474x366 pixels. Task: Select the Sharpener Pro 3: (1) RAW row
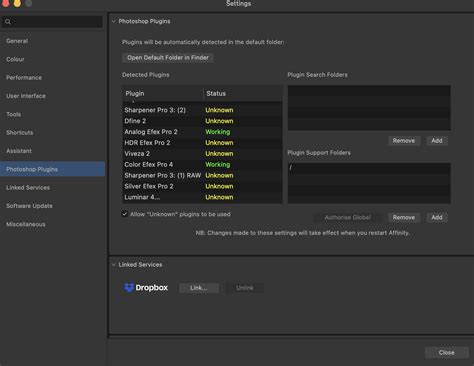[202, 175]
